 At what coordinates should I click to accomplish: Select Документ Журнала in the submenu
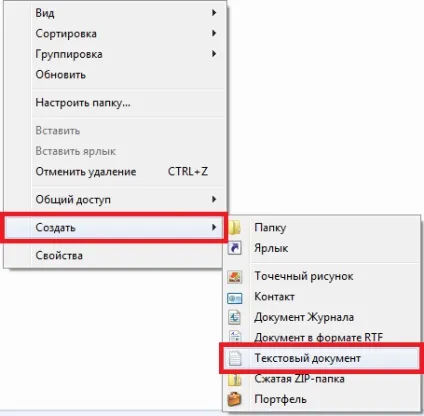click(322, 317)
